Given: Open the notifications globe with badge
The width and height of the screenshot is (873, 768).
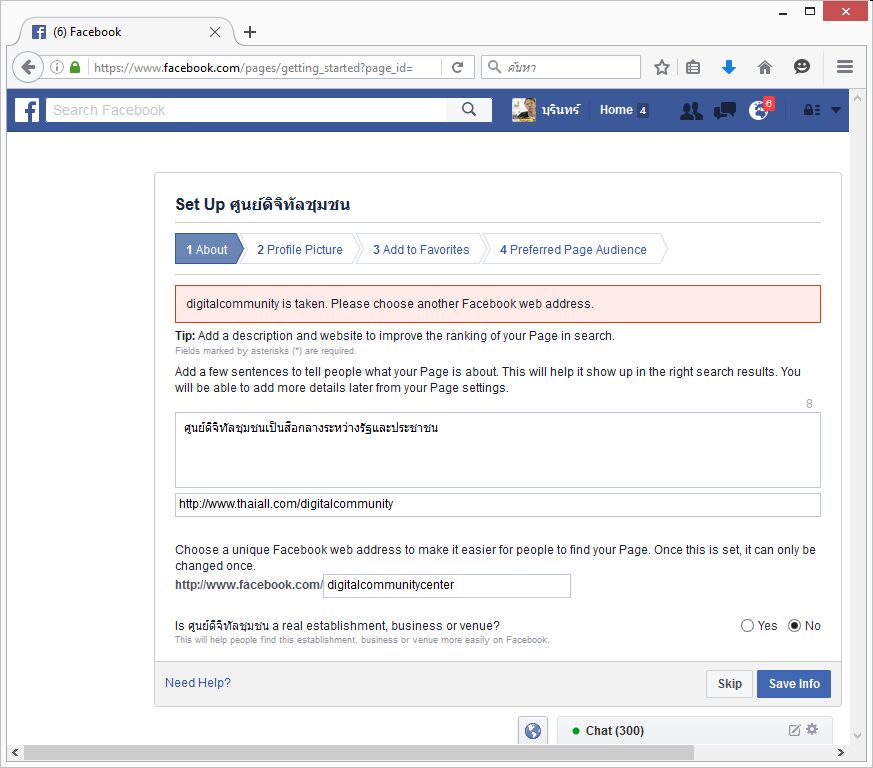Looking at the screenshot, I should click(759, 110).
